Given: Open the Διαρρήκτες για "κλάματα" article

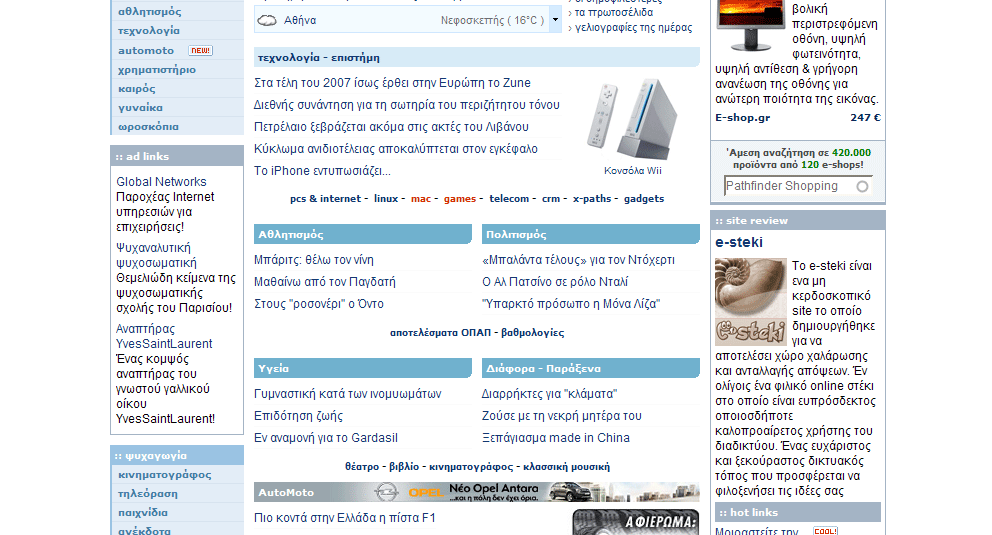Looking at the screenshot, I should (x=549, y=394).
